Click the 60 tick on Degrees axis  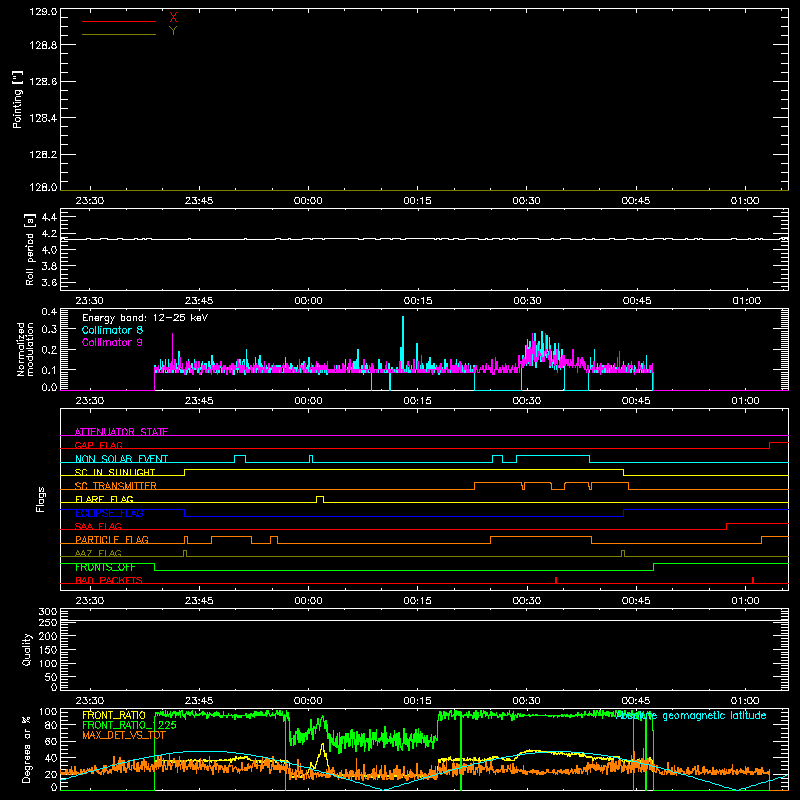(x=52, y=741)
